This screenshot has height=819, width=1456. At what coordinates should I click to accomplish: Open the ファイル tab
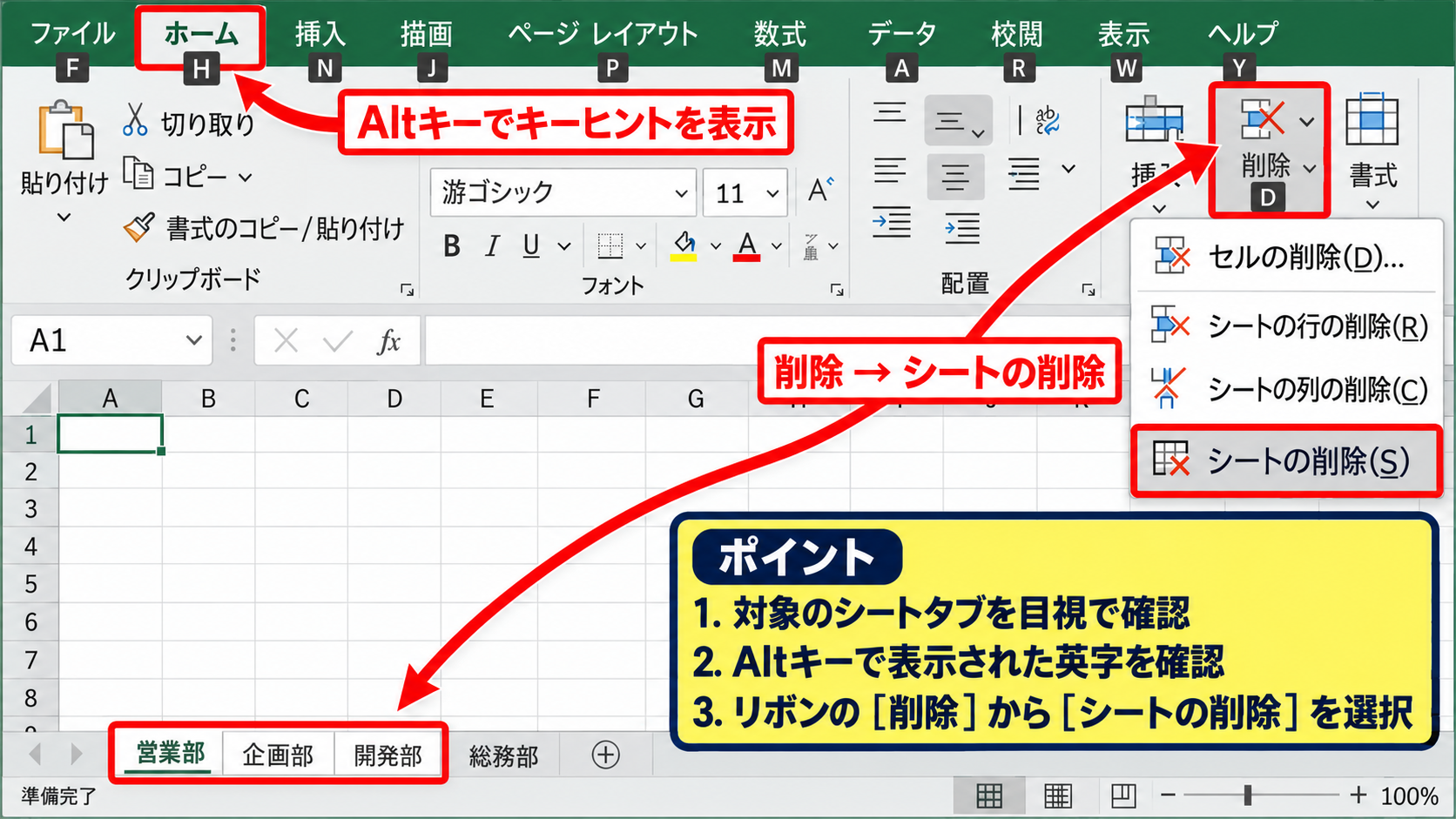pyautogui.click(x=72, y=34)
